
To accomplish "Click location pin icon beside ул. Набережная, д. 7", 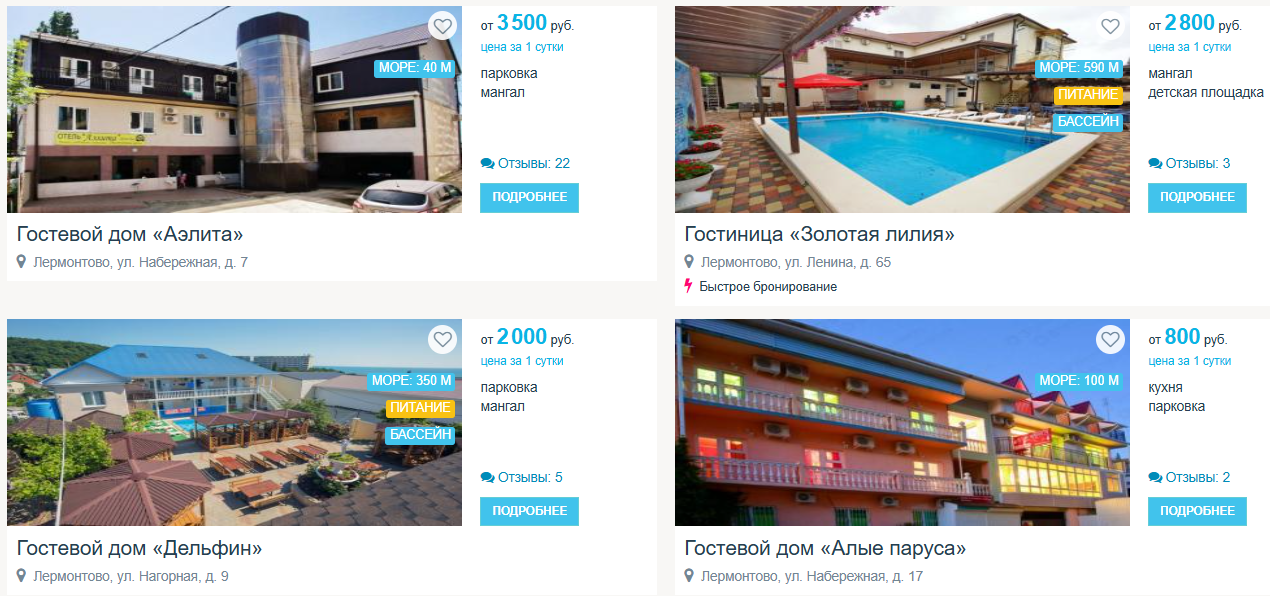I will click(22, 262).
